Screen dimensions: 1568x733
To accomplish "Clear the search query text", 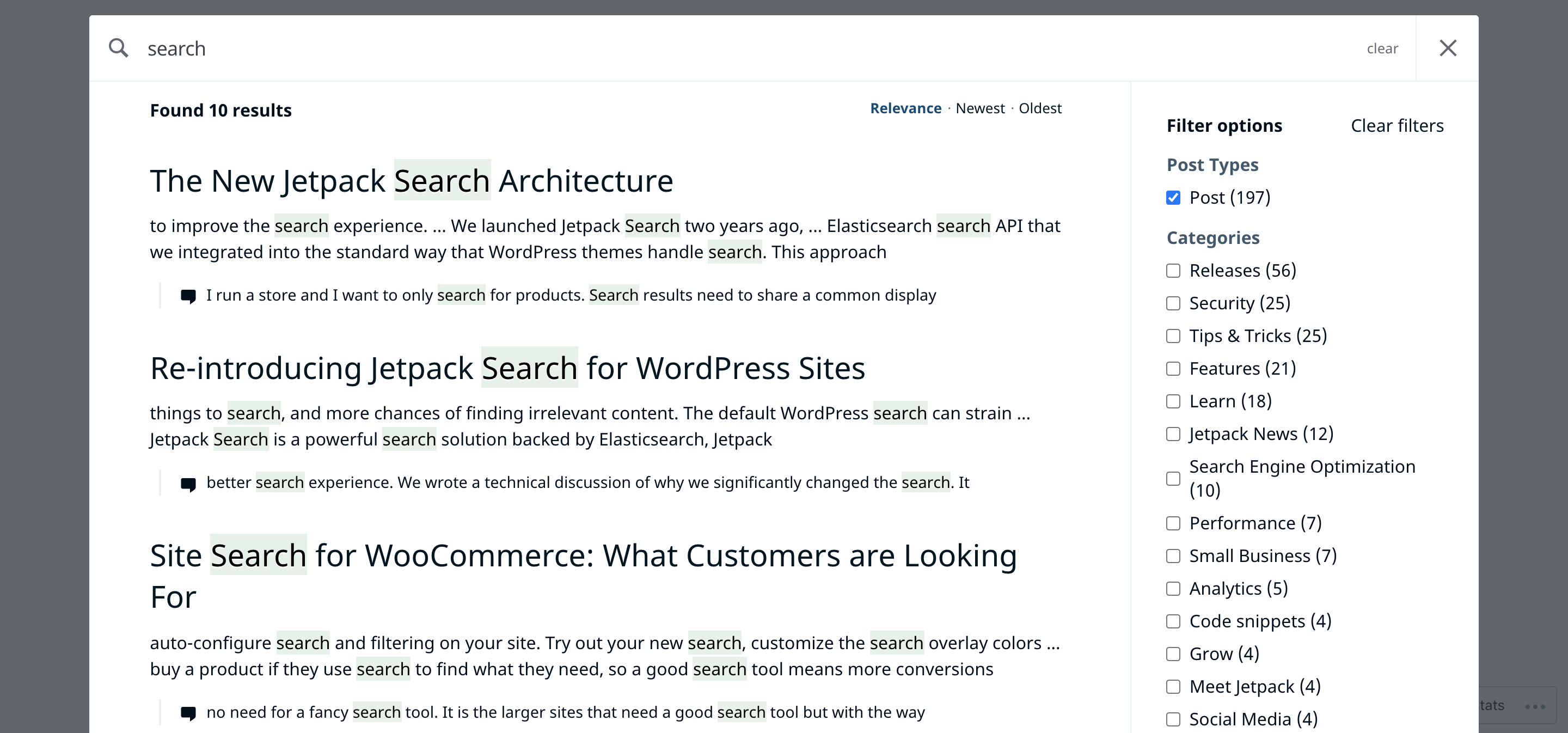I will click(x=1382, y=48).
